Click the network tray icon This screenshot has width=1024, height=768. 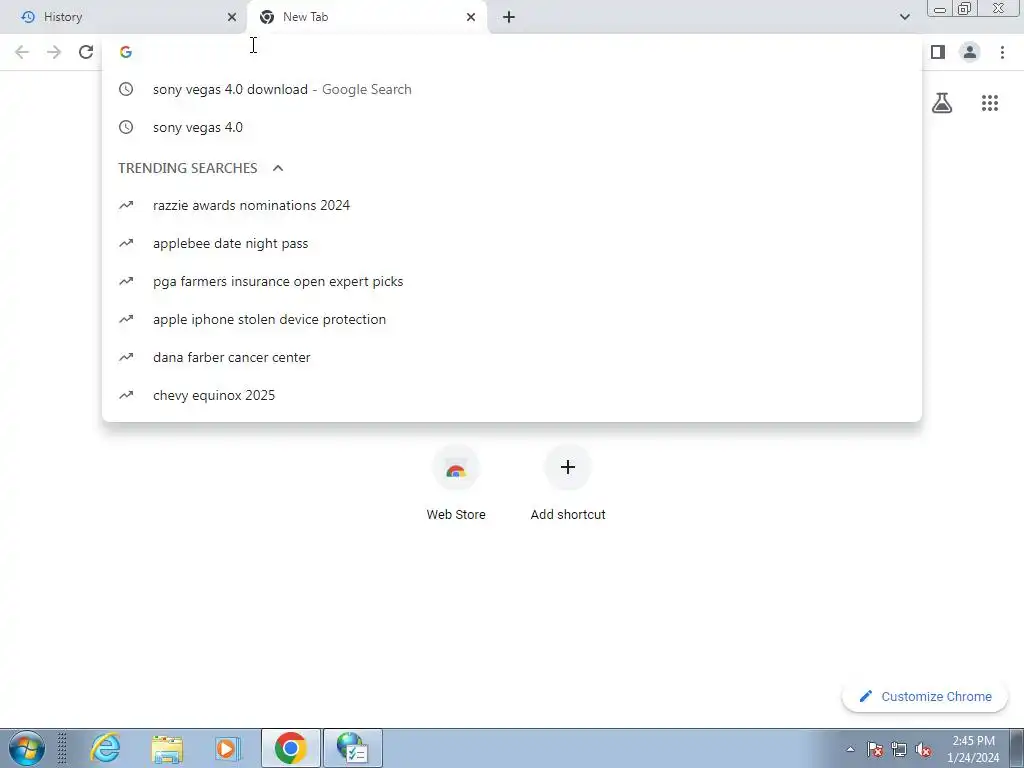pyautogui.click(x=899, y=749)
